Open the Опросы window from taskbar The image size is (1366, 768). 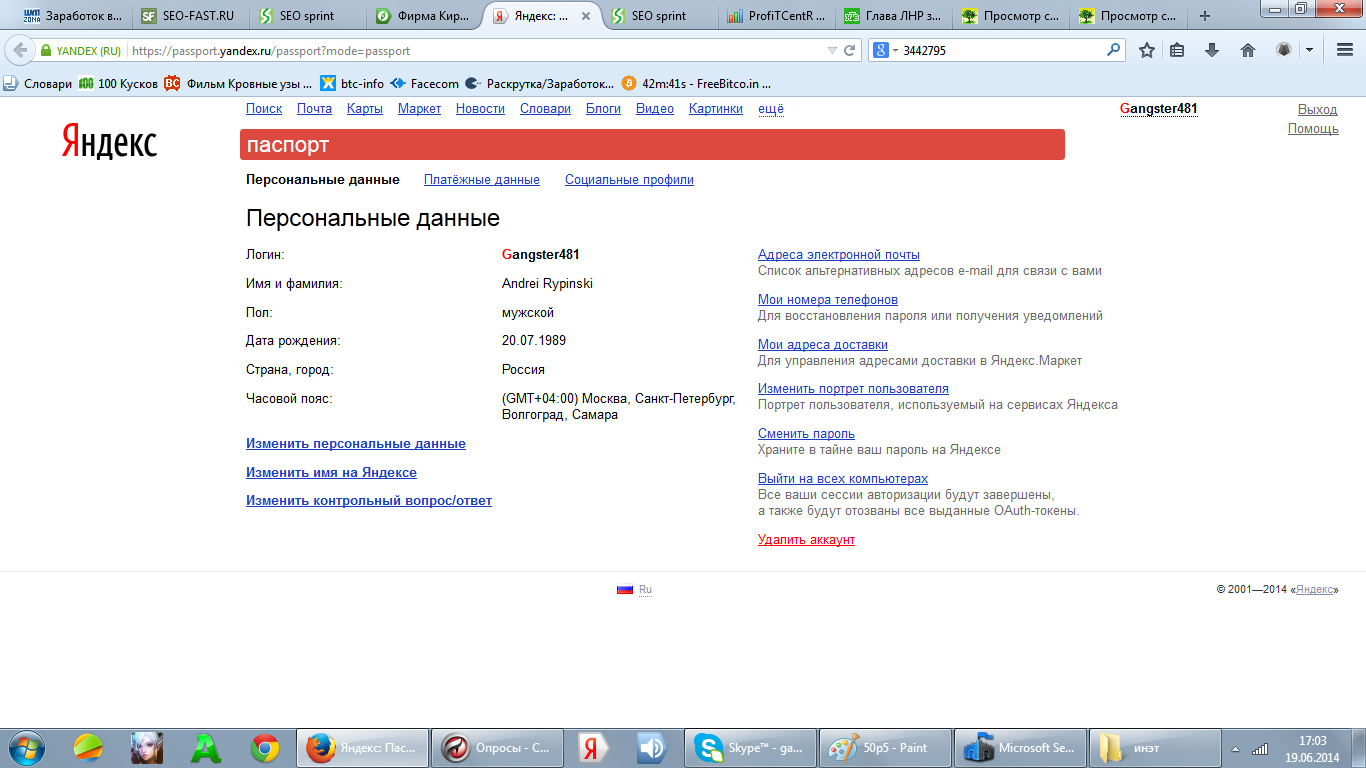498,747
